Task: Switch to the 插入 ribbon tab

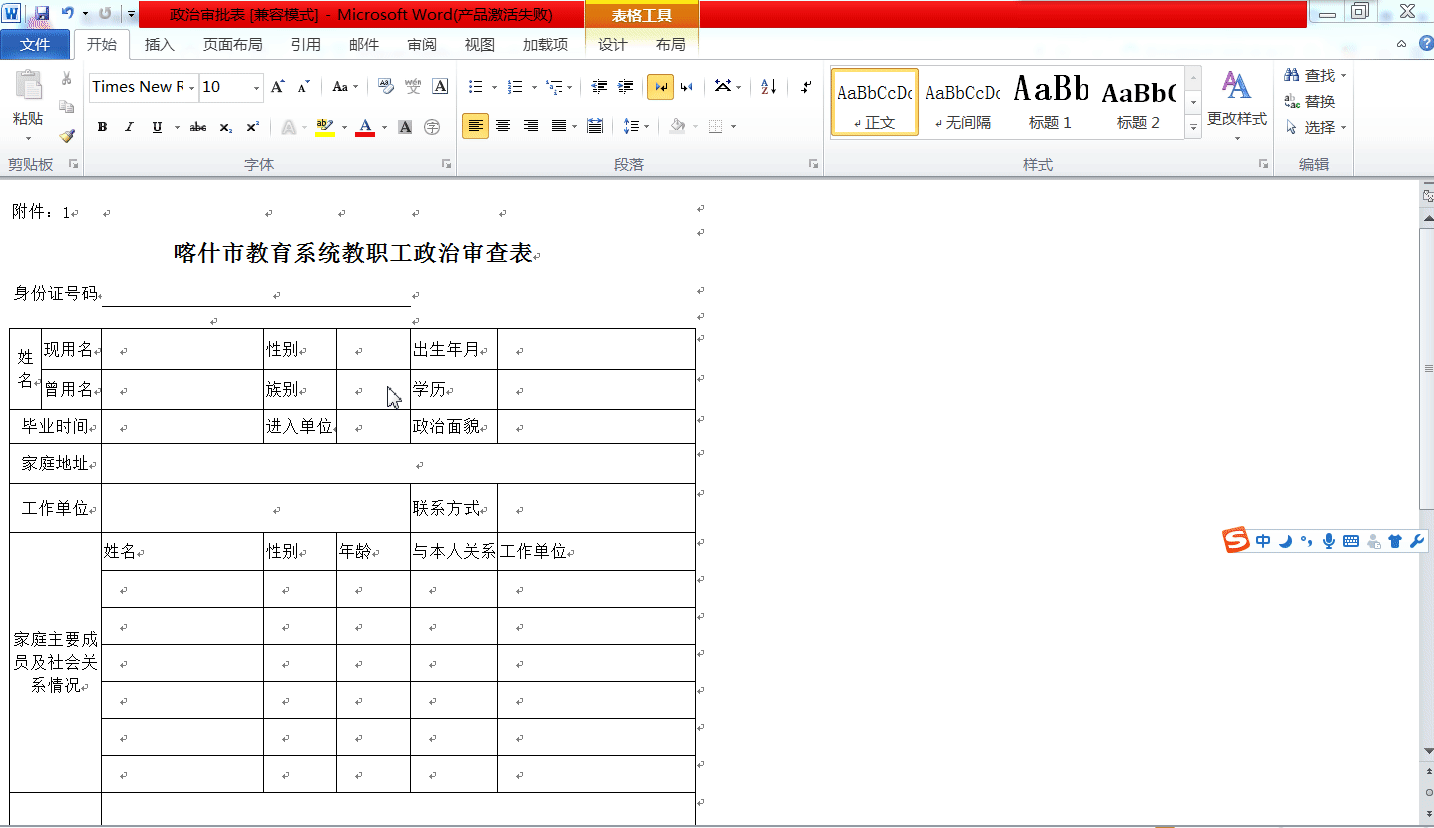Action: (x=160, y=44)
